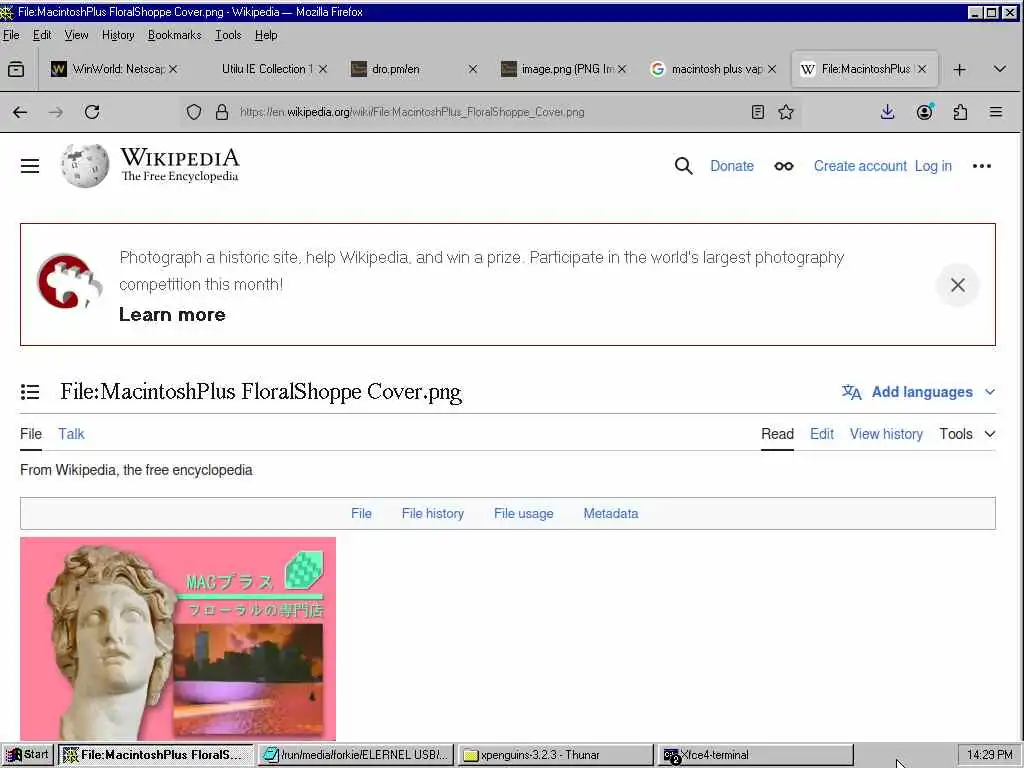Open the Help menu
The image size is (1024, 768).
[x=266, y=35]
